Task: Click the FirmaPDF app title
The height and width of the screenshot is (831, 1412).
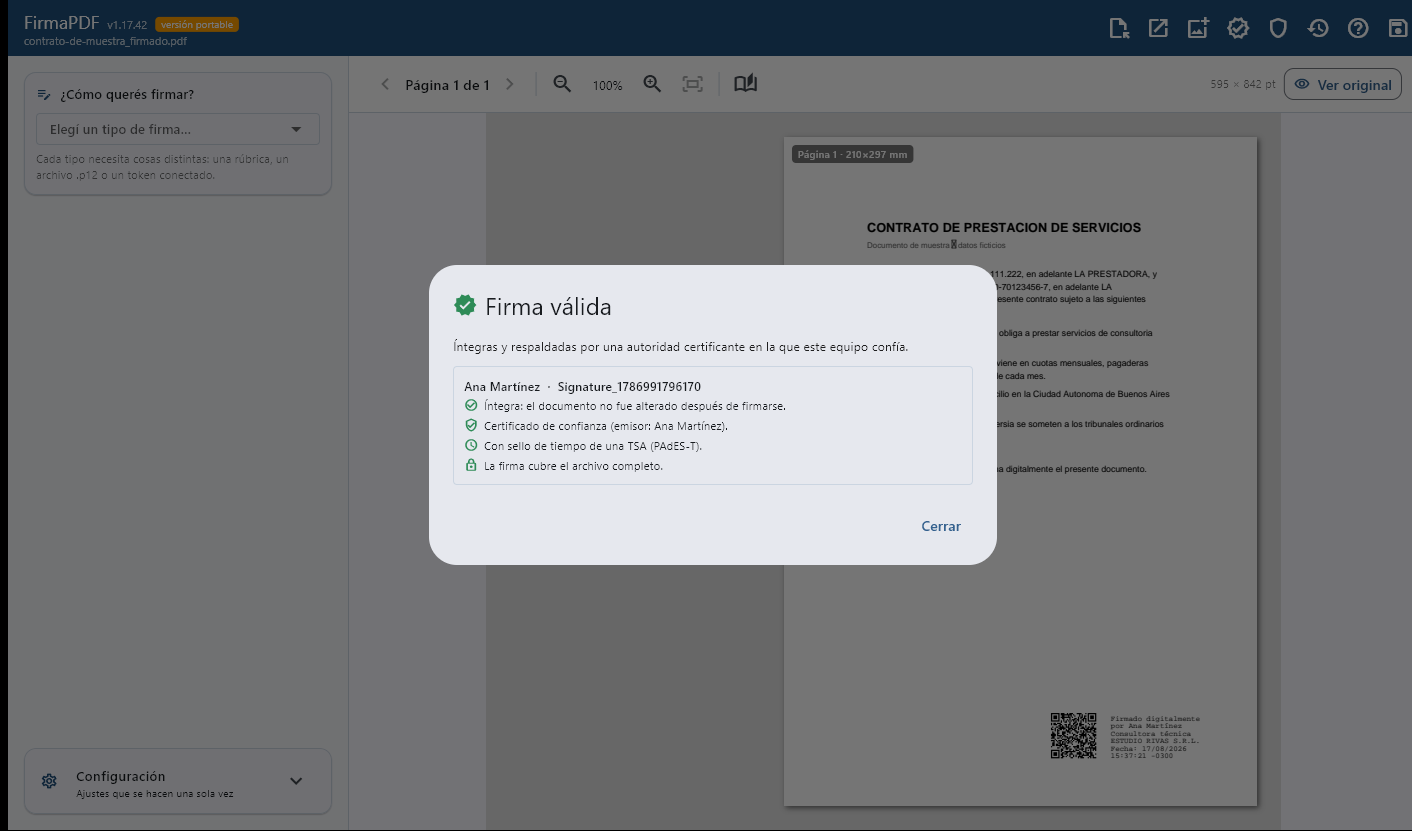Action: 61,23
